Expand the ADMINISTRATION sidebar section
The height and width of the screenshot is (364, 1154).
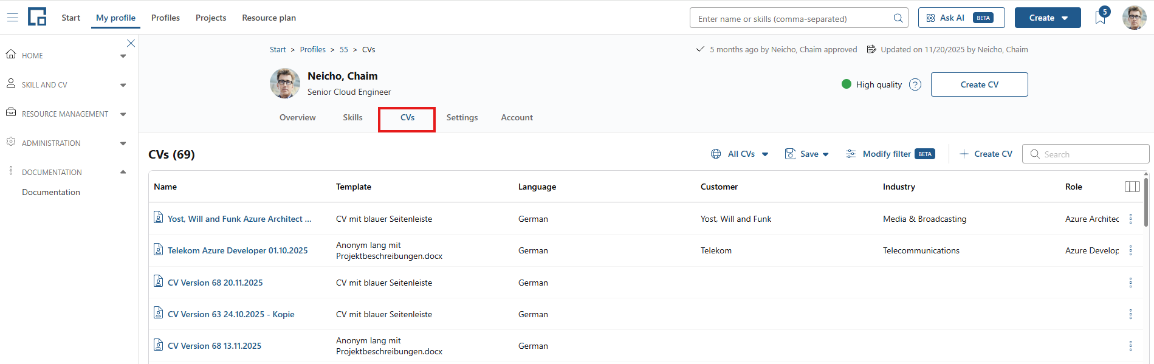point(123,143)
